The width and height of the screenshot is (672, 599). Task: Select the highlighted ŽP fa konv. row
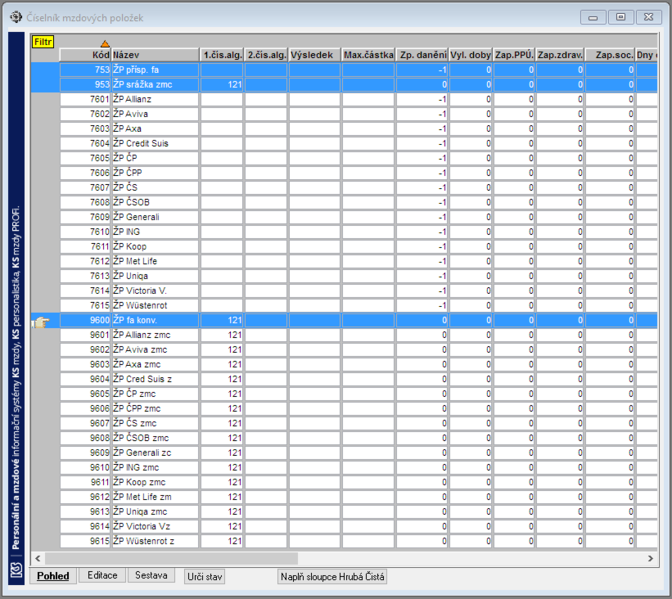[344, 320]
